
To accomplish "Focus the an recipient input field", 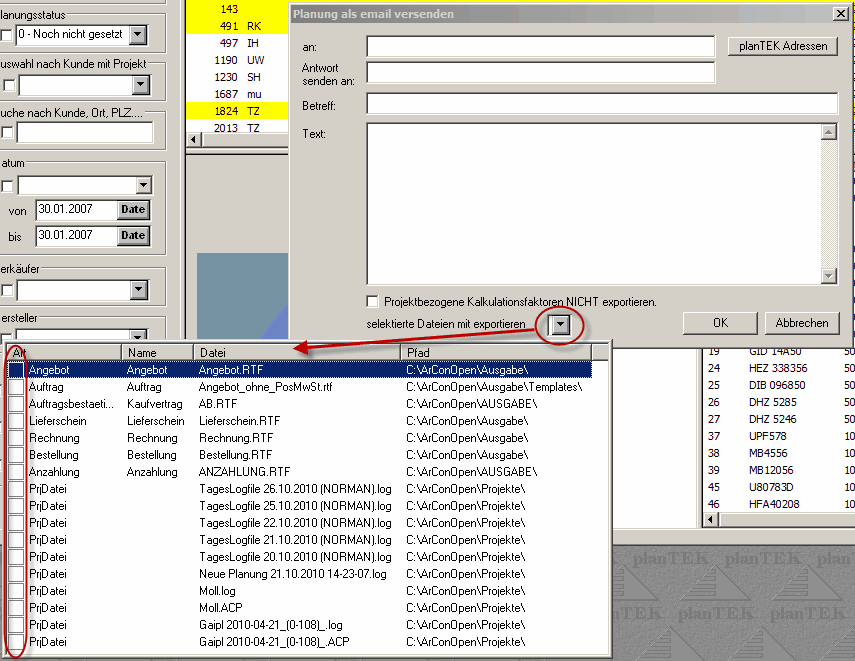I will click(x=540, y=47).
